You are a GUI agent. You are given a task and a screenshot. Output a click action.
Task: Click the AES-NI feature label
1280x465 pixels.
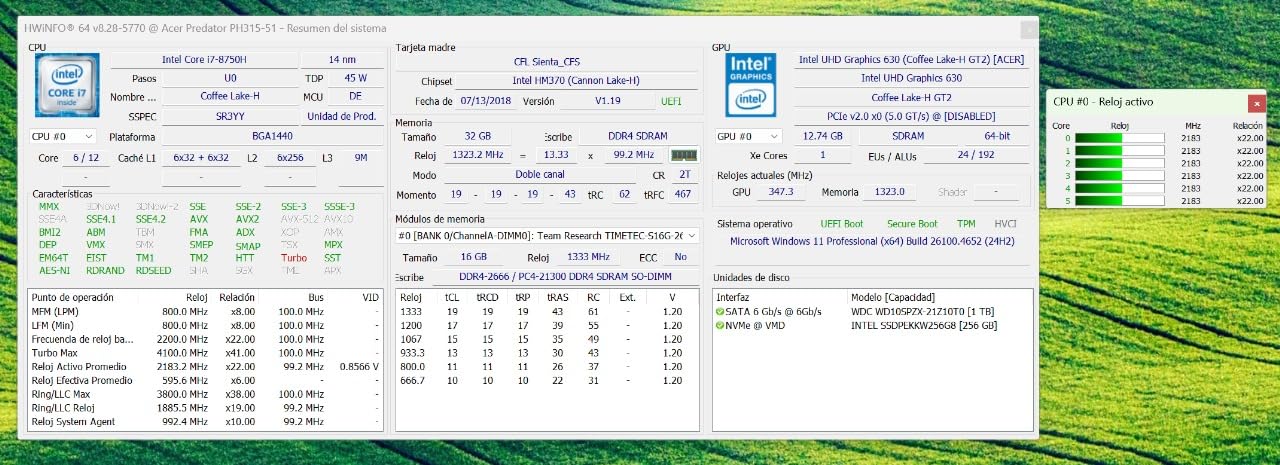click(54, 270)
